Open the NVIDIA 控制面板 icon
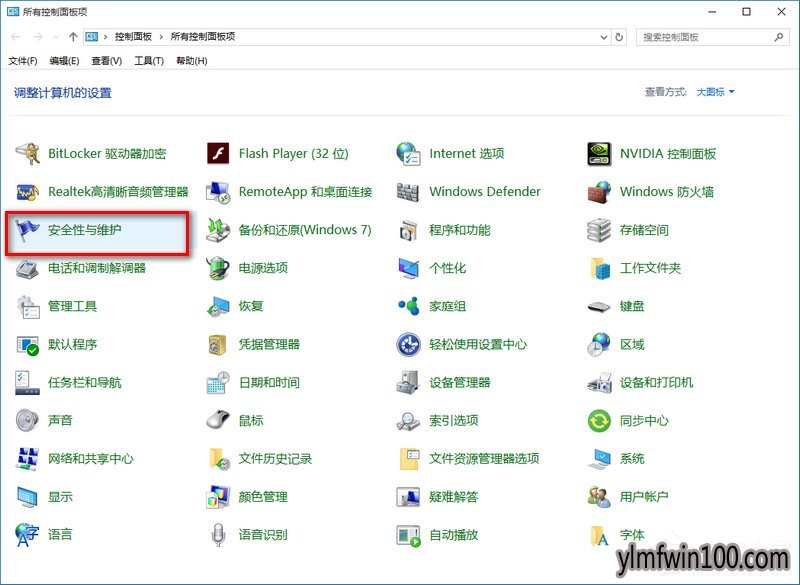Screen dimensions: 800x585 coord(599,154)
